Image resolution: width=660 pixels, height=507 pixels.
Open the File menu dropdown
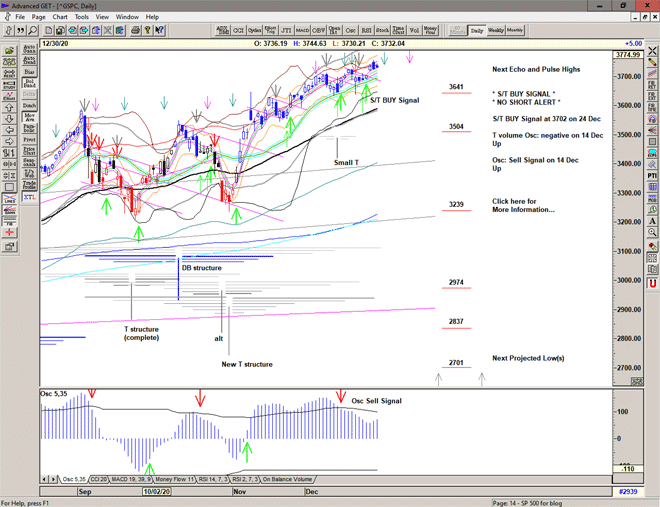(x=20, y=17)
